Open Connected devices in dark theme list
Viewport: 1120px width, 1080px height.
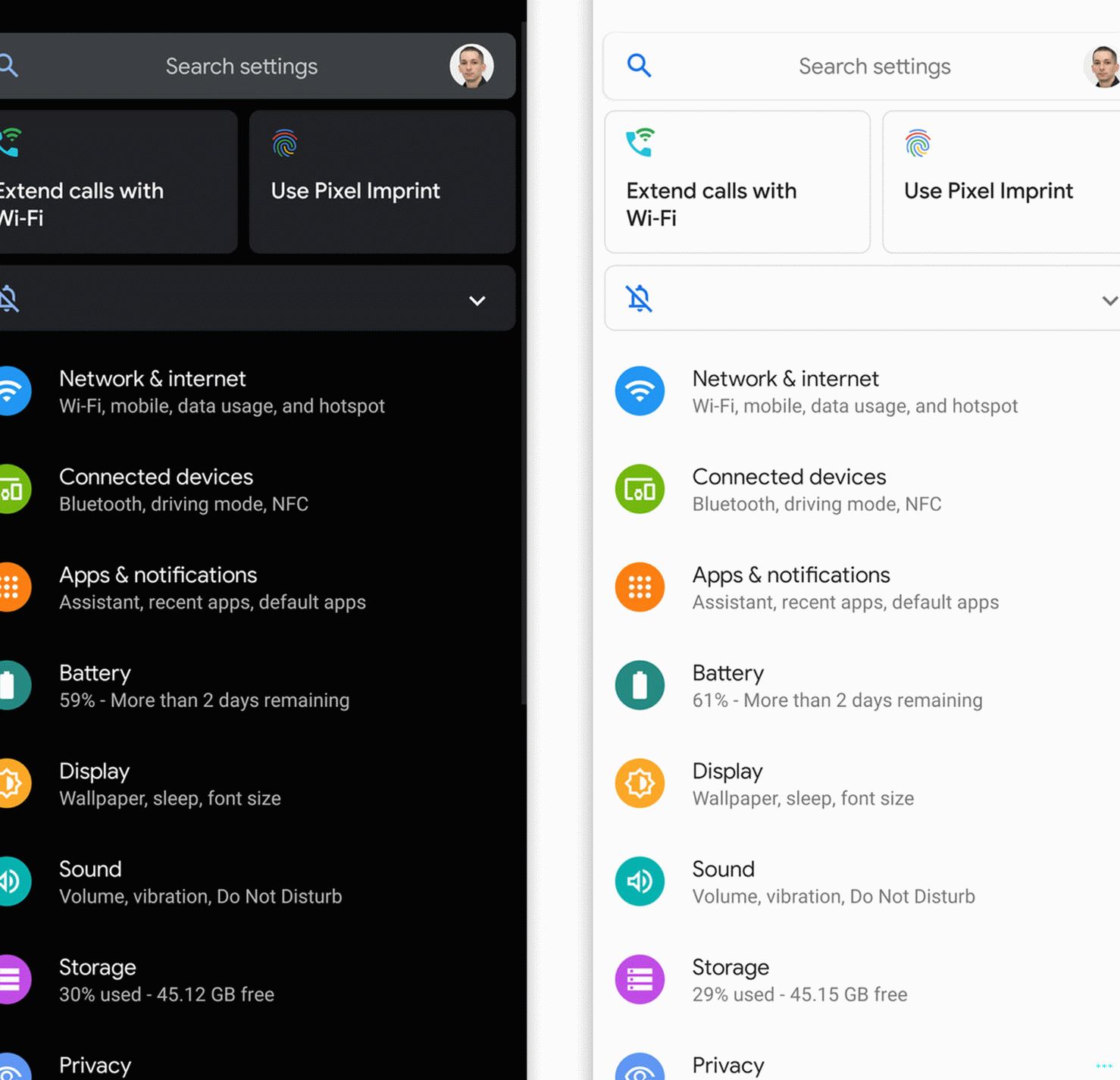click(183, 490)
